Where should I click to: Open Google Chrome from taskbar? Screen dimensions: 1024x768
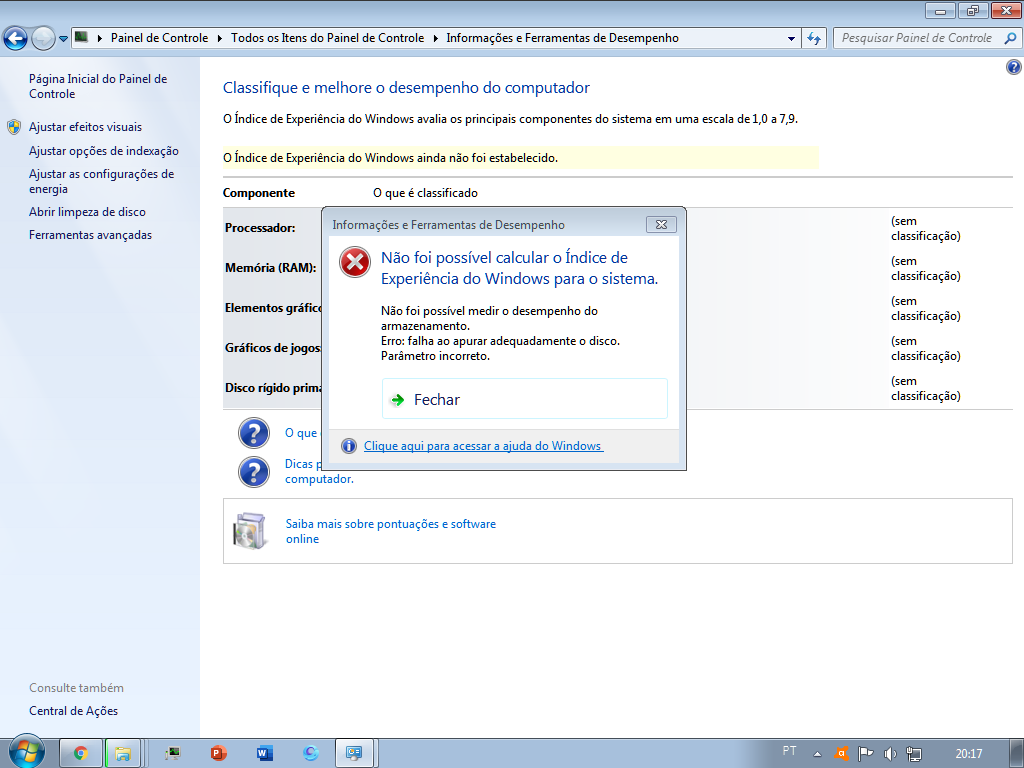81,753
